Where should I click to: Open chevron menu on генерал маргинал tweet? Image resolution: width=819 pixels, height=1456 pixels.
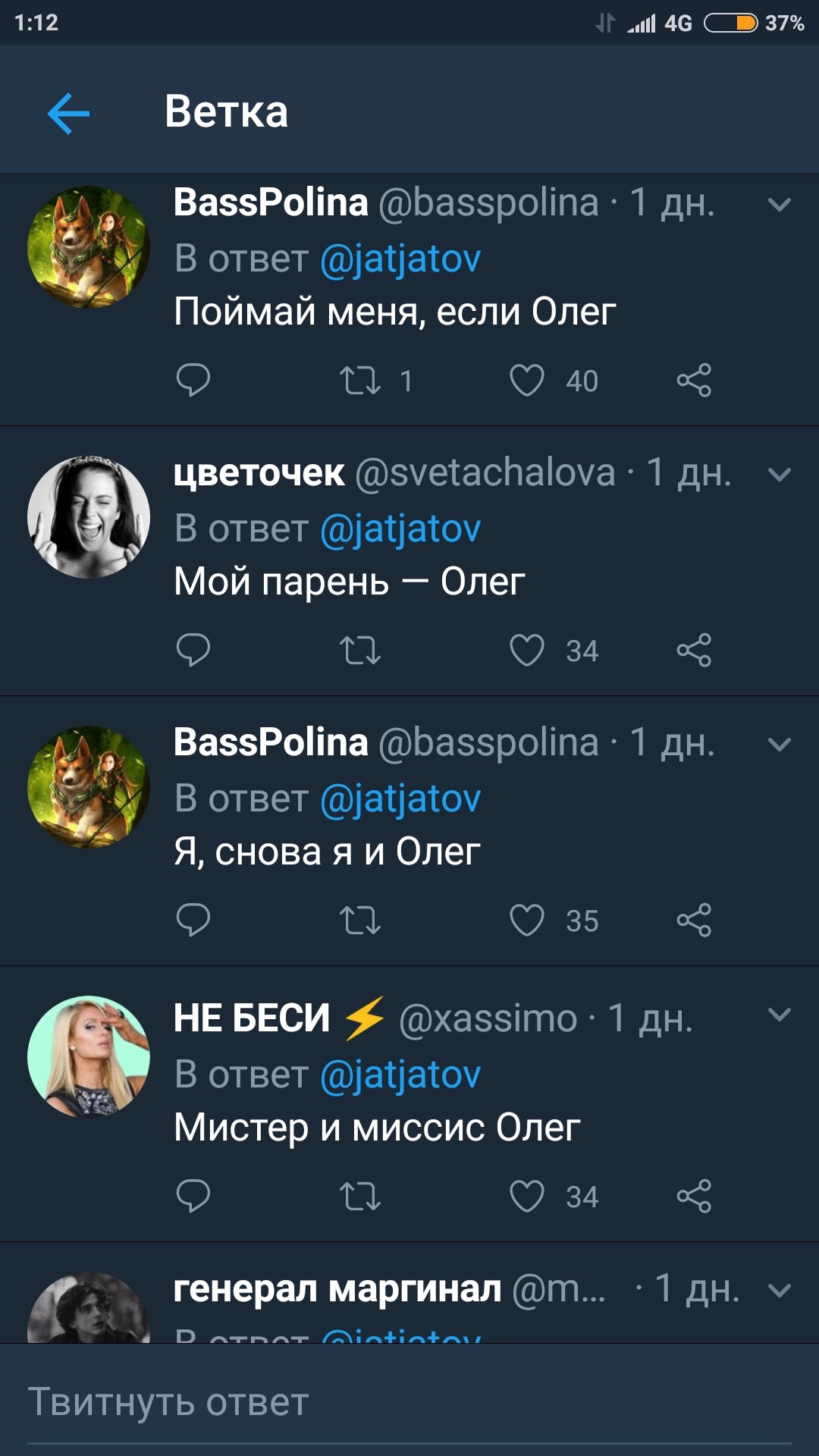click(780, 1290)
